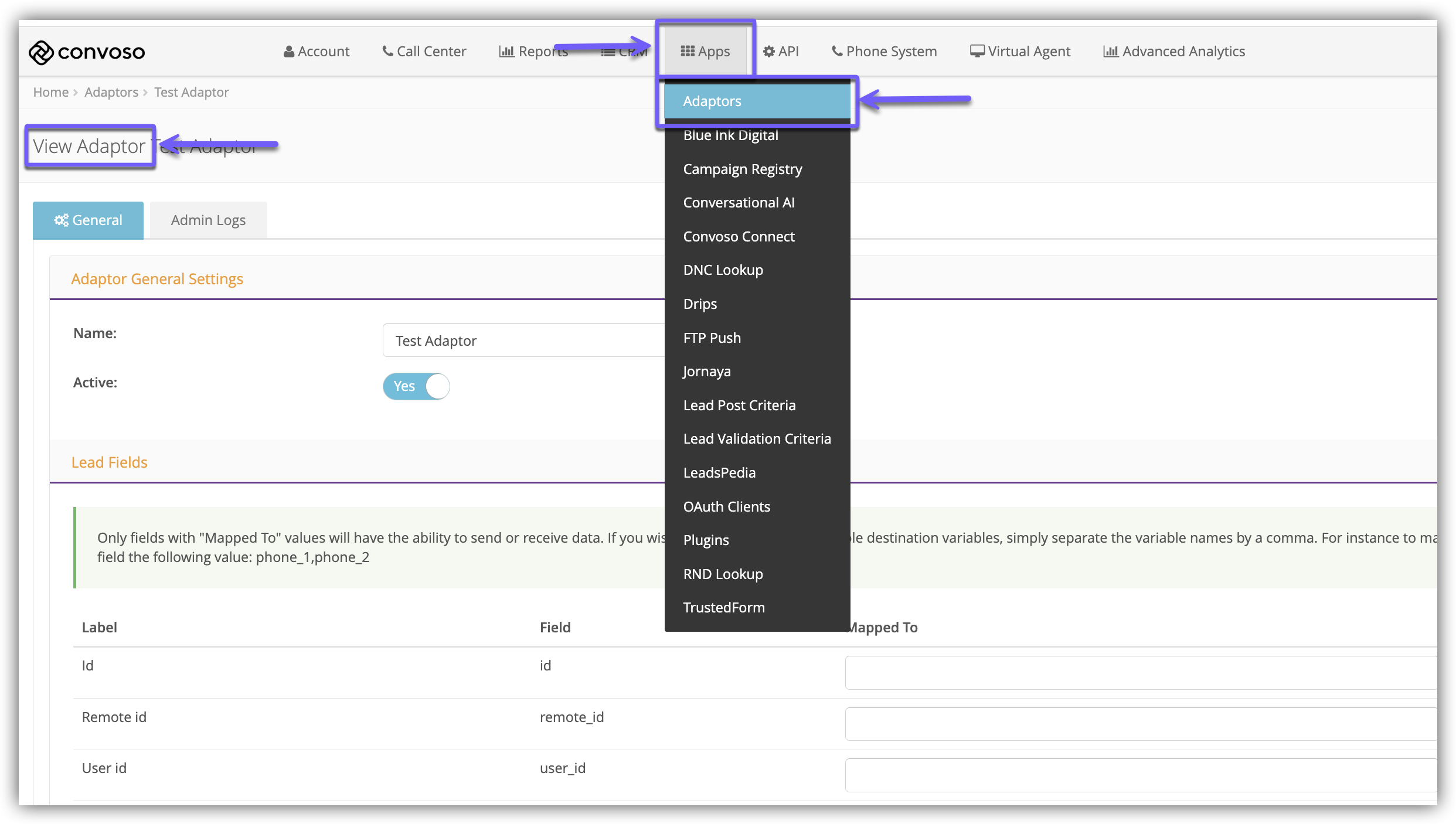The height and width of the screenshot is (824, 1456).
Task: Open the Account menu user icon
Action: click(x=288, y=52)
